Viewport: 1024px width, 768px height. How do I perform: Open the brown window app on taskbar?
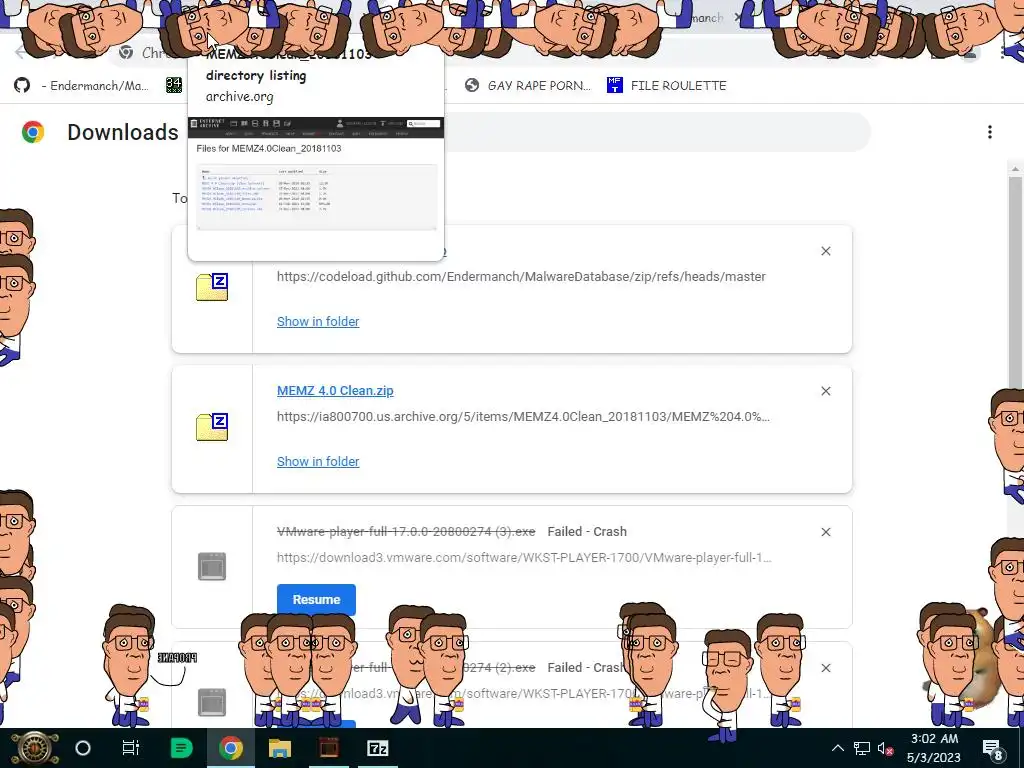[x=328, y=748]
